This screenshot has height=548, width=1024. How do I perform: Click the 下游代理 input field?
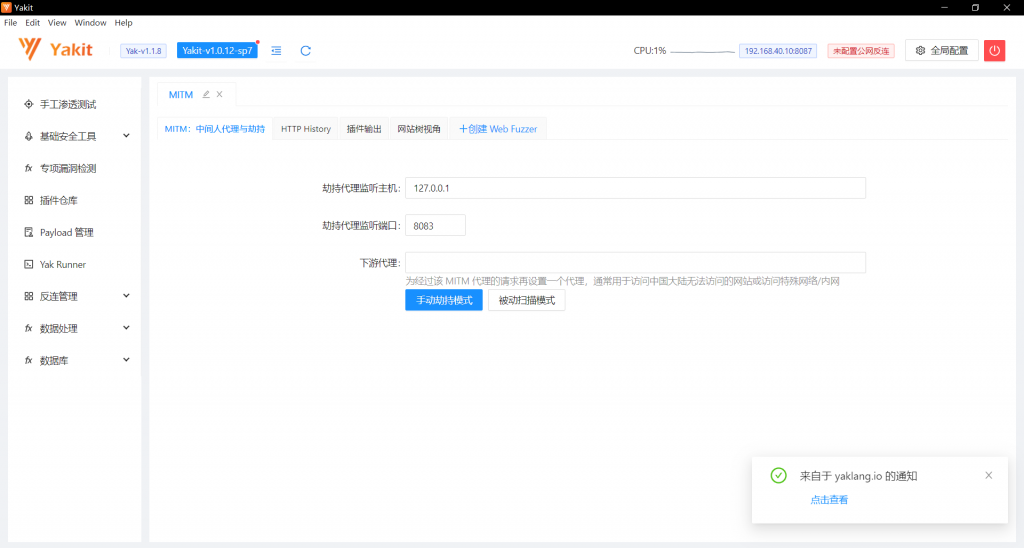click(x=635, y=263)
